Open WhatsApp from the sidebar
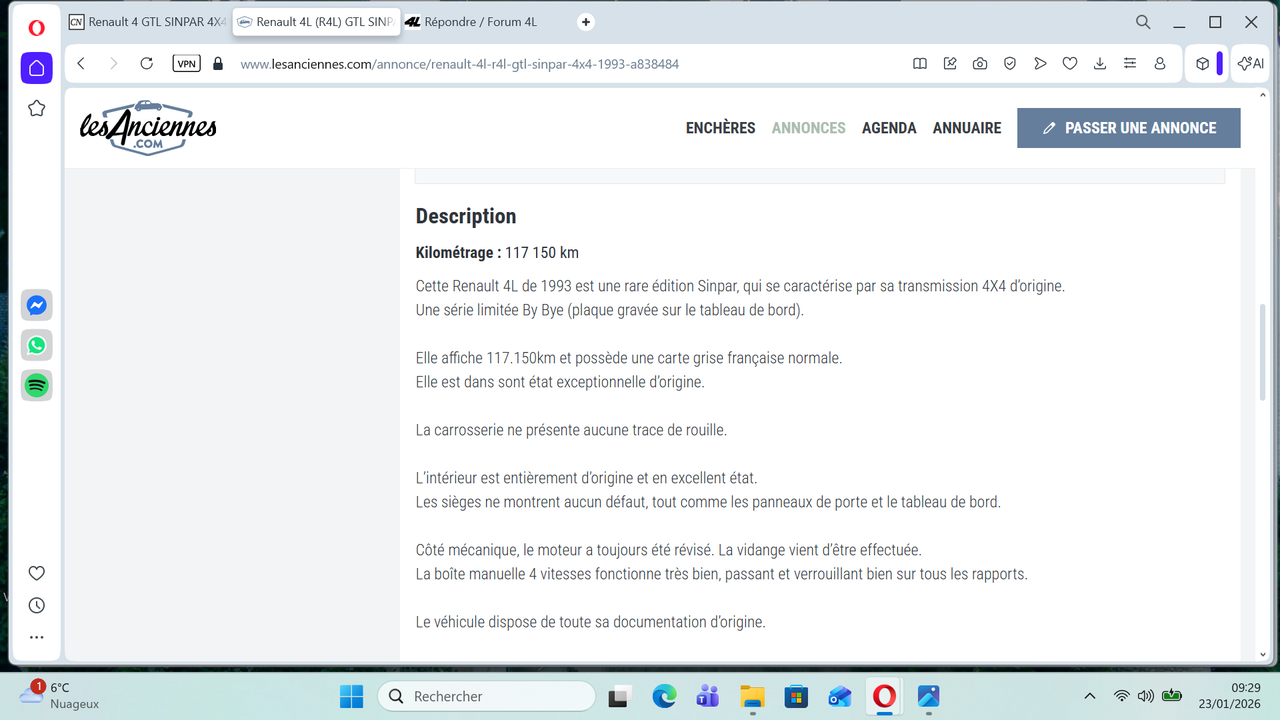The height and width of the screenshot is (720, 1280). point(36,345)
